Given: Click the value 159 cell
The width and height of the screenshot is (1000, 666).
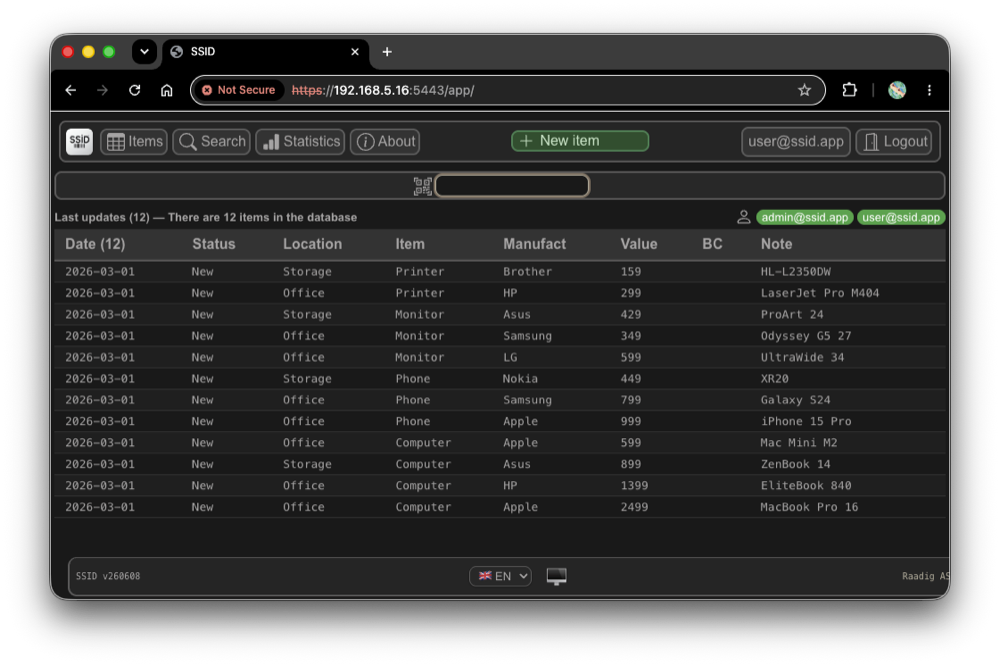Looking at the screenshot, I should [x=631, y=272].
